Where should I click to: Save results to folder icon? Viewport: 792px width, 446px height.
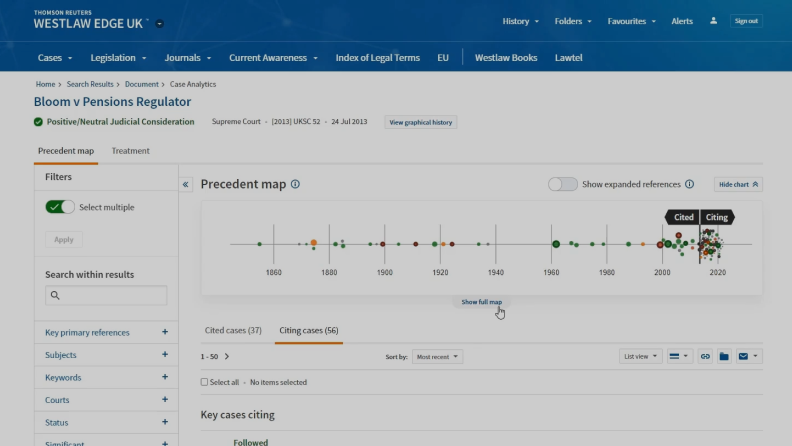(724, 356)
